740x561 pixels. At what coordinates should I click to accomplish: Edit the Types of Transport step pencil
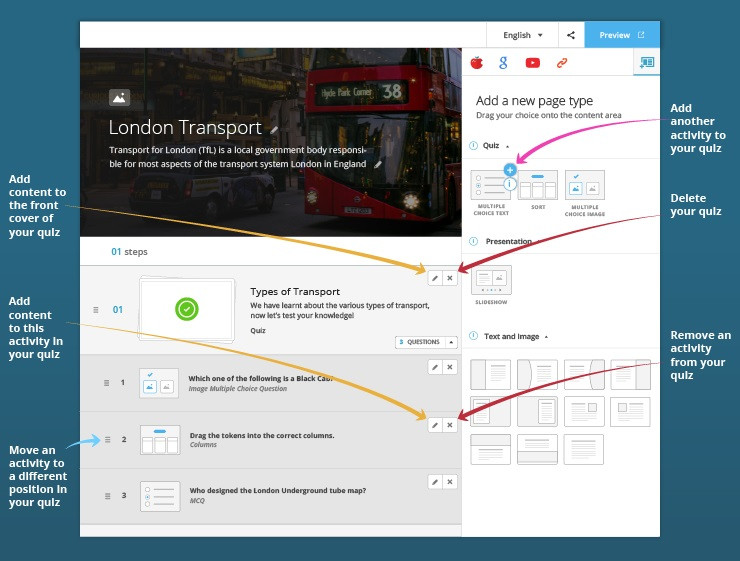(x=435, y=278)
